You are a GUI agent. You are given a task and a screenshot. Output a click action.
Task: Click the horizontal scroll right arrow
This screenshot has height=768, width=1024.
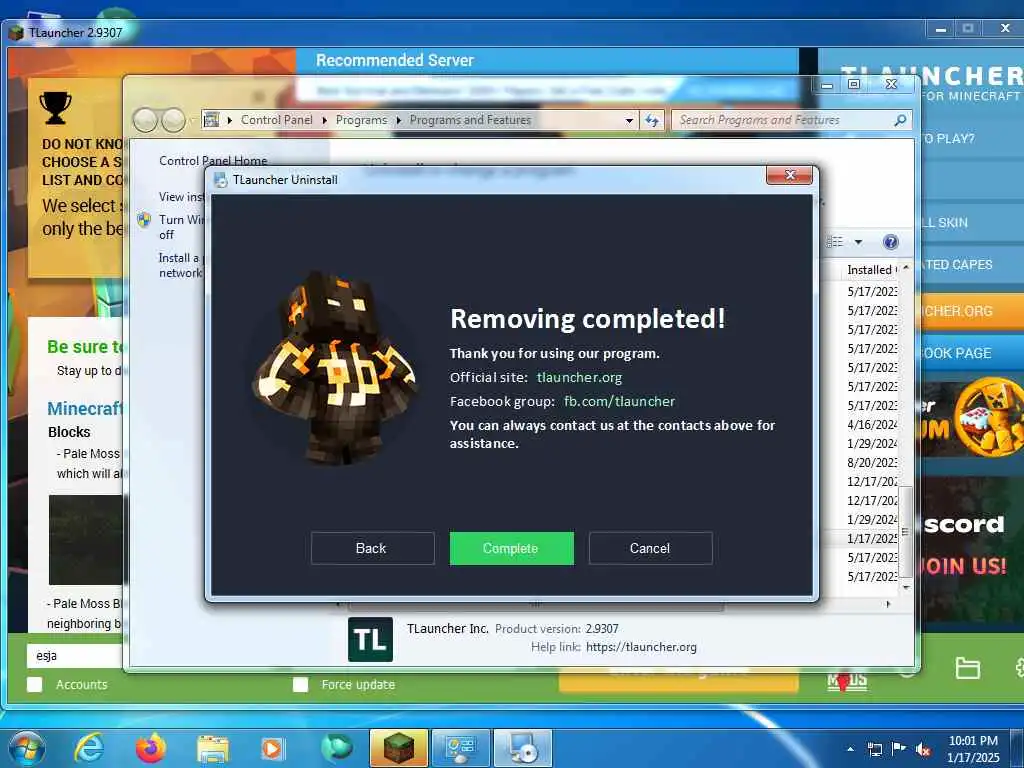(x=888, y=604)
